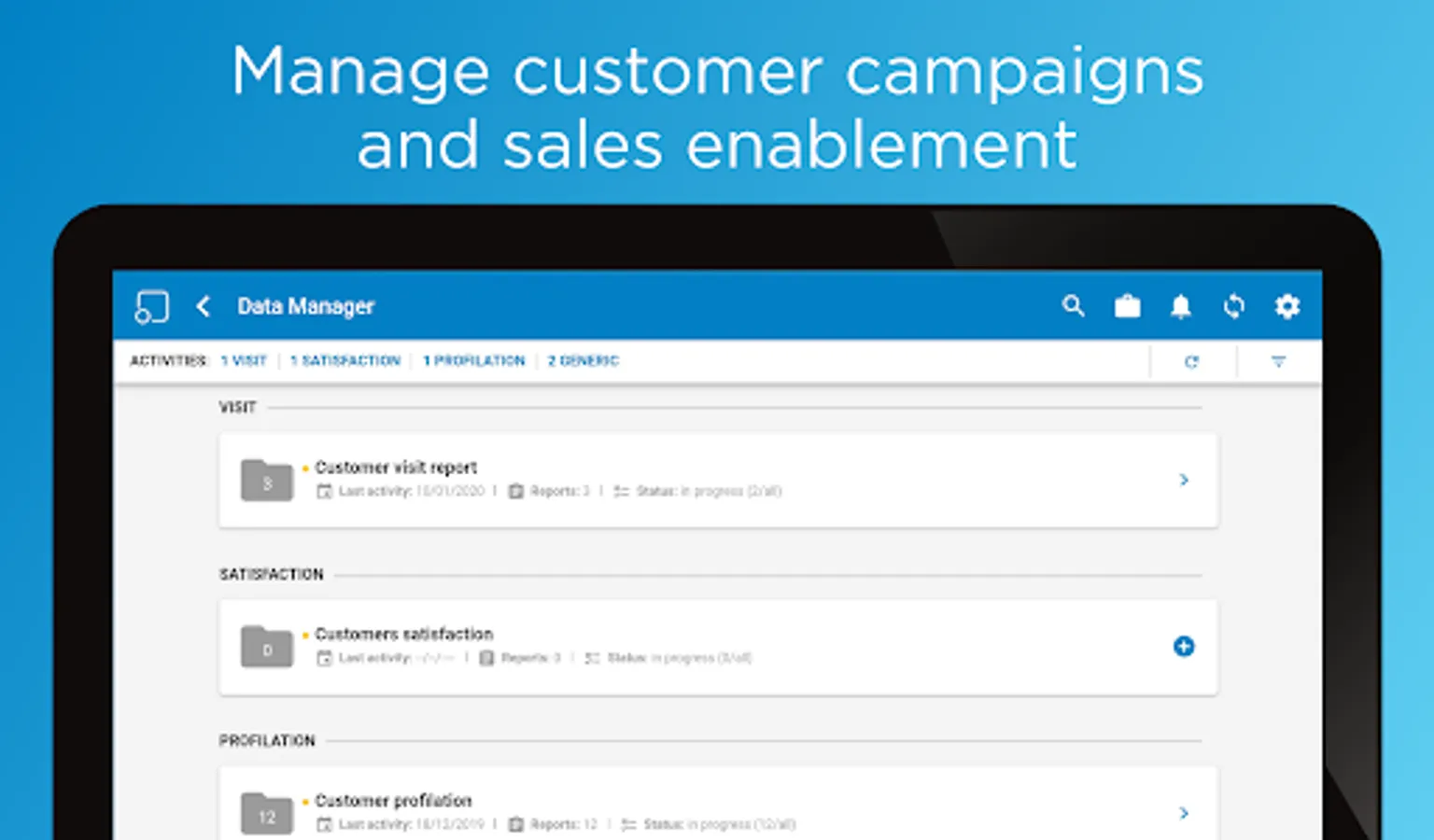The width and height of the screenshot is (1434, 840).
Task: Open the briefcase icon in the header
Action: (1128, 306)
